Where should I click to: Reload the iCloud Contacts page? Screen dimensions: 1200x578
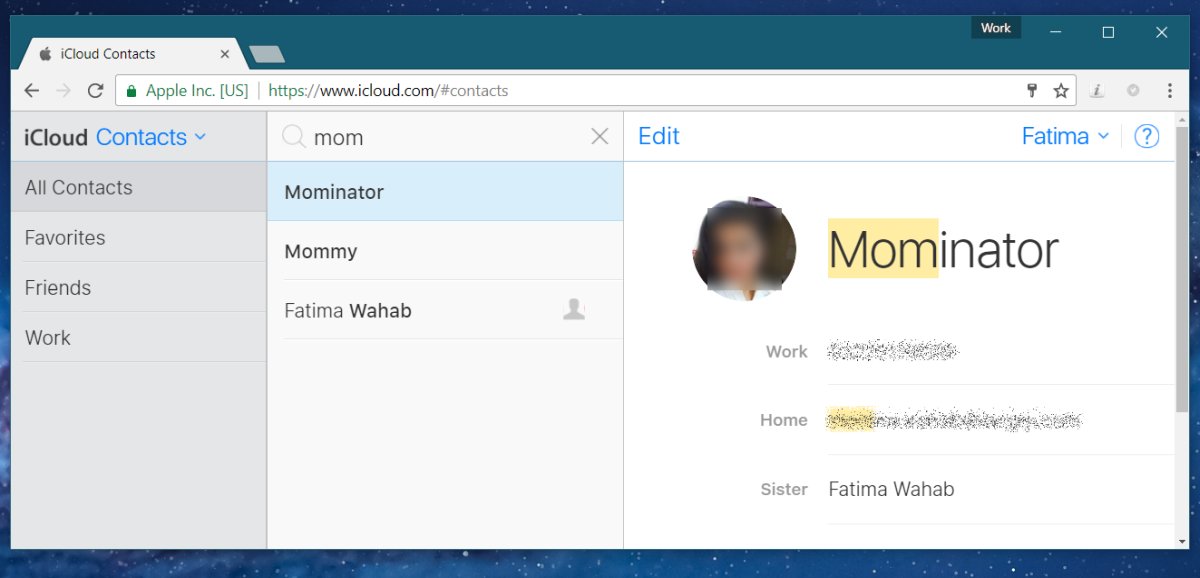tap(96, 91)
